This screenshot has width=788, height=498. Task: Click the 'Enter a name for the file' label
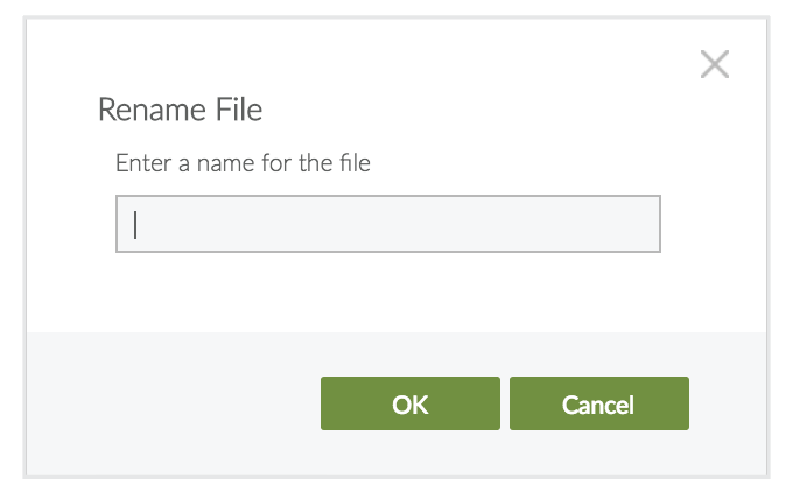243,162
